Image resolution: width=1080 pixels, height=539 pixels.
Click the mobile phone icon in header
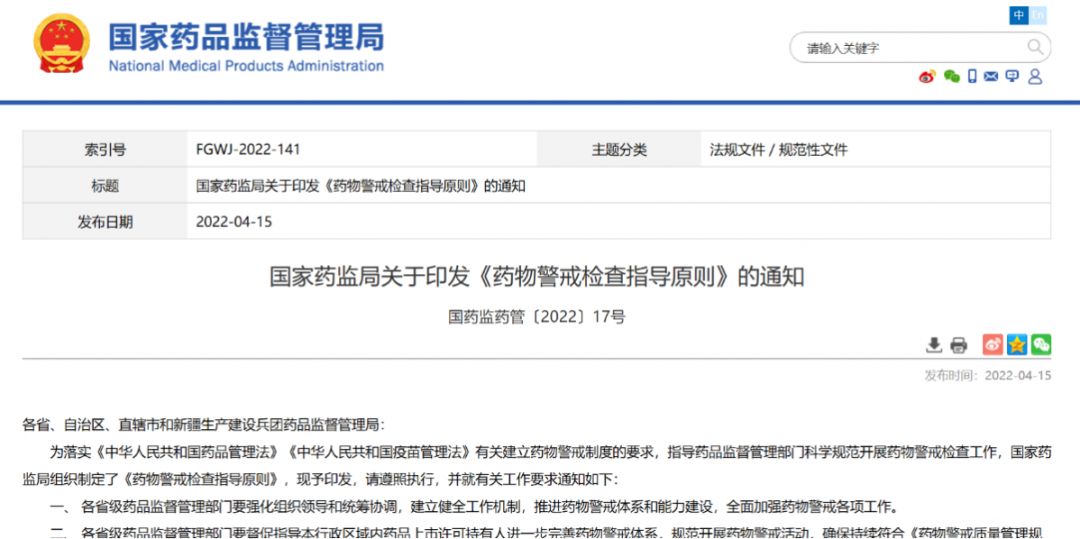click(972, 77)
